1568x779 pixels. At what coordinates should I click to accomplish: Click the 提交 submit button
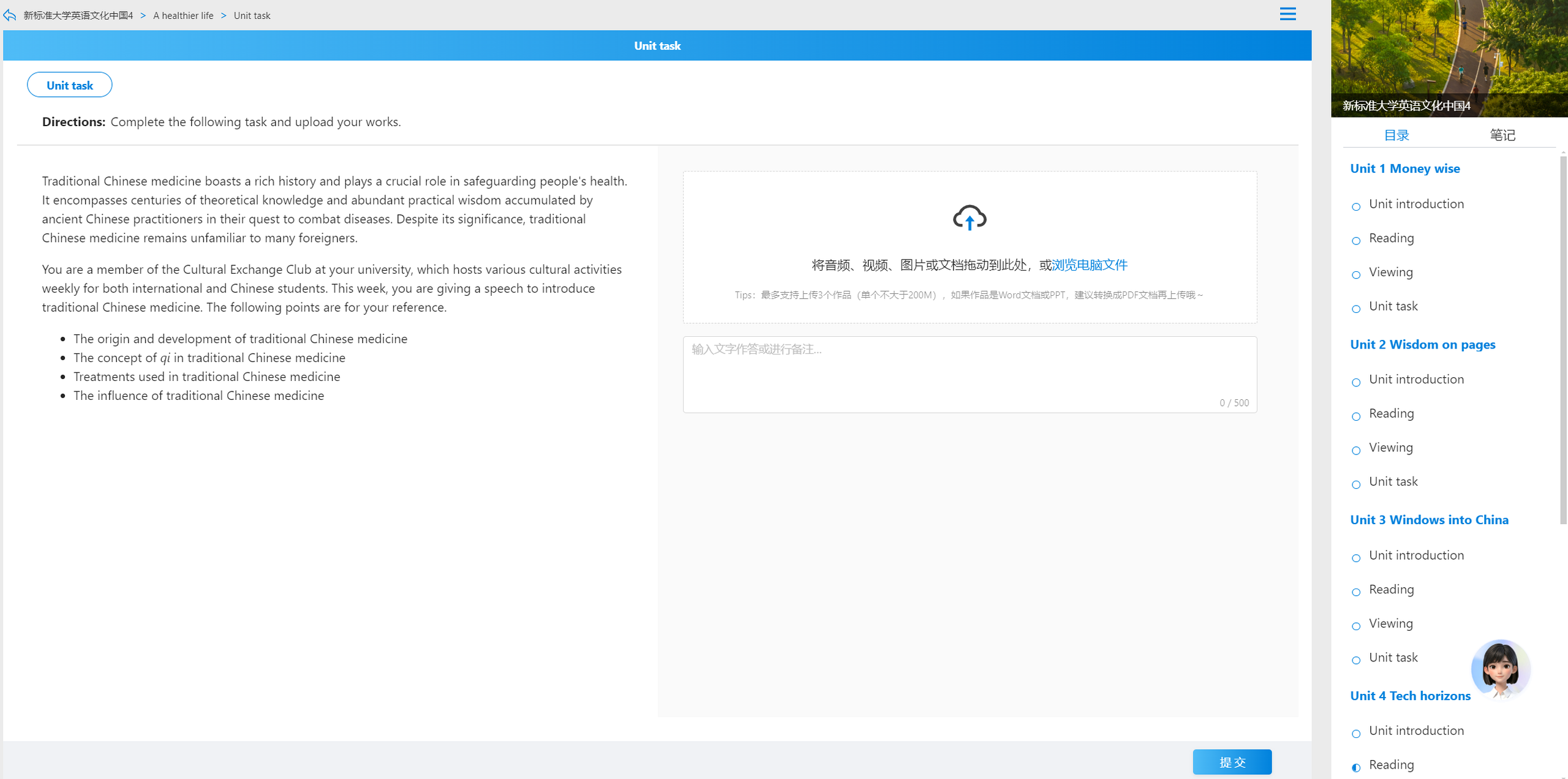click(1232, 762)
